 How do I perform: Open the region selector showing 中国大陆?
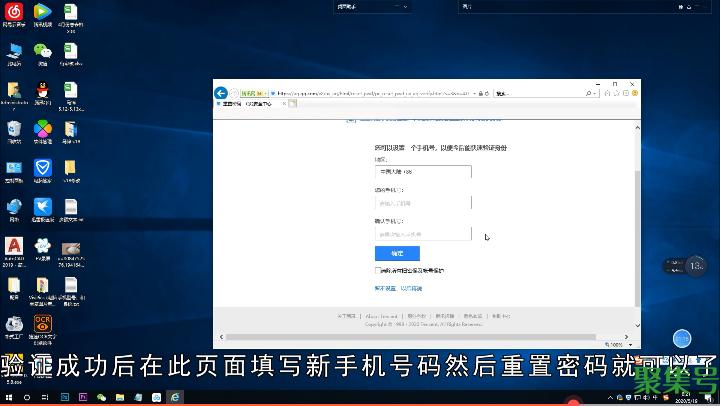pos(422,172)
